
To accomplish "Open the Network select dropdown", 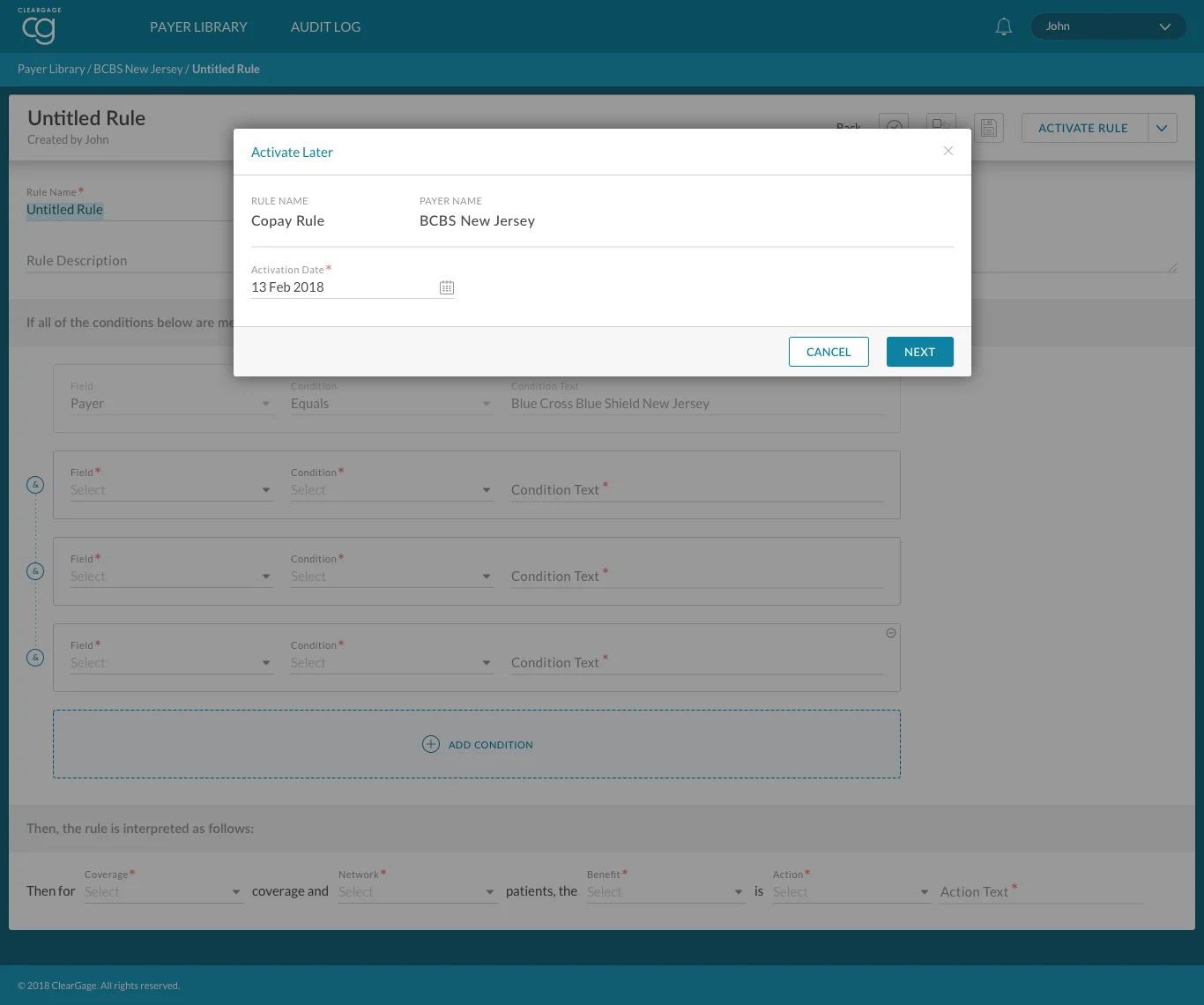I will [418, 892].
